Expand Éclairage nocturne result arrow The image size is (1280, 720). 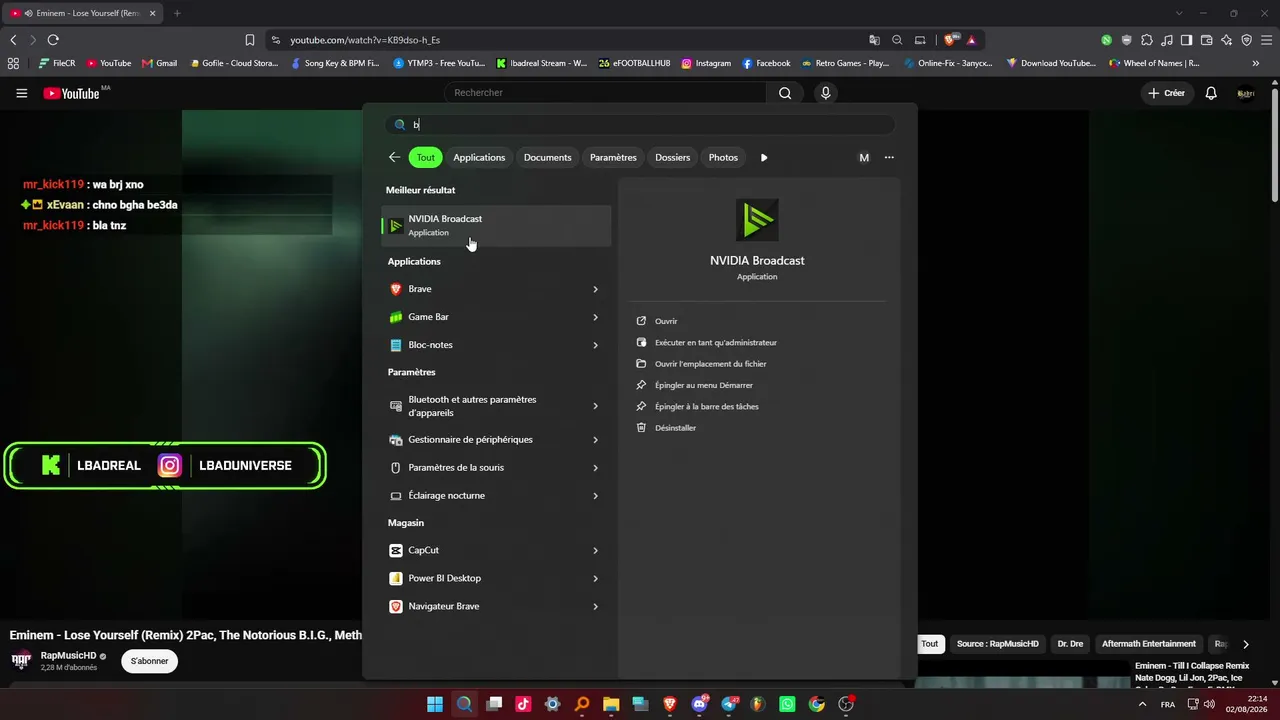pyautogui.click(x=595, y=496)
